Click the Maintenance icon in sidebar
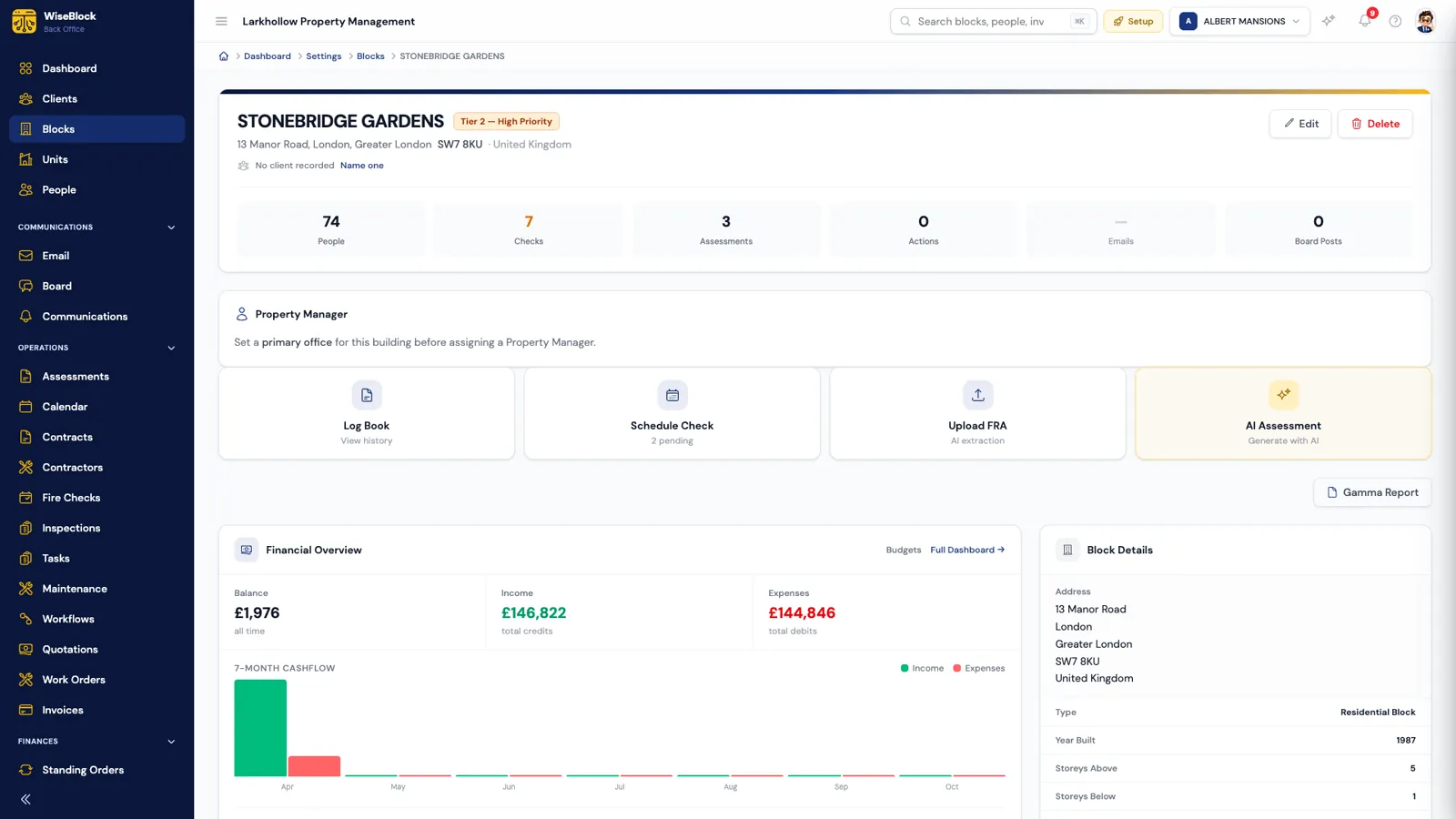Image resolution: width=1456 pixels, height=819 pixels. point(25,589)
